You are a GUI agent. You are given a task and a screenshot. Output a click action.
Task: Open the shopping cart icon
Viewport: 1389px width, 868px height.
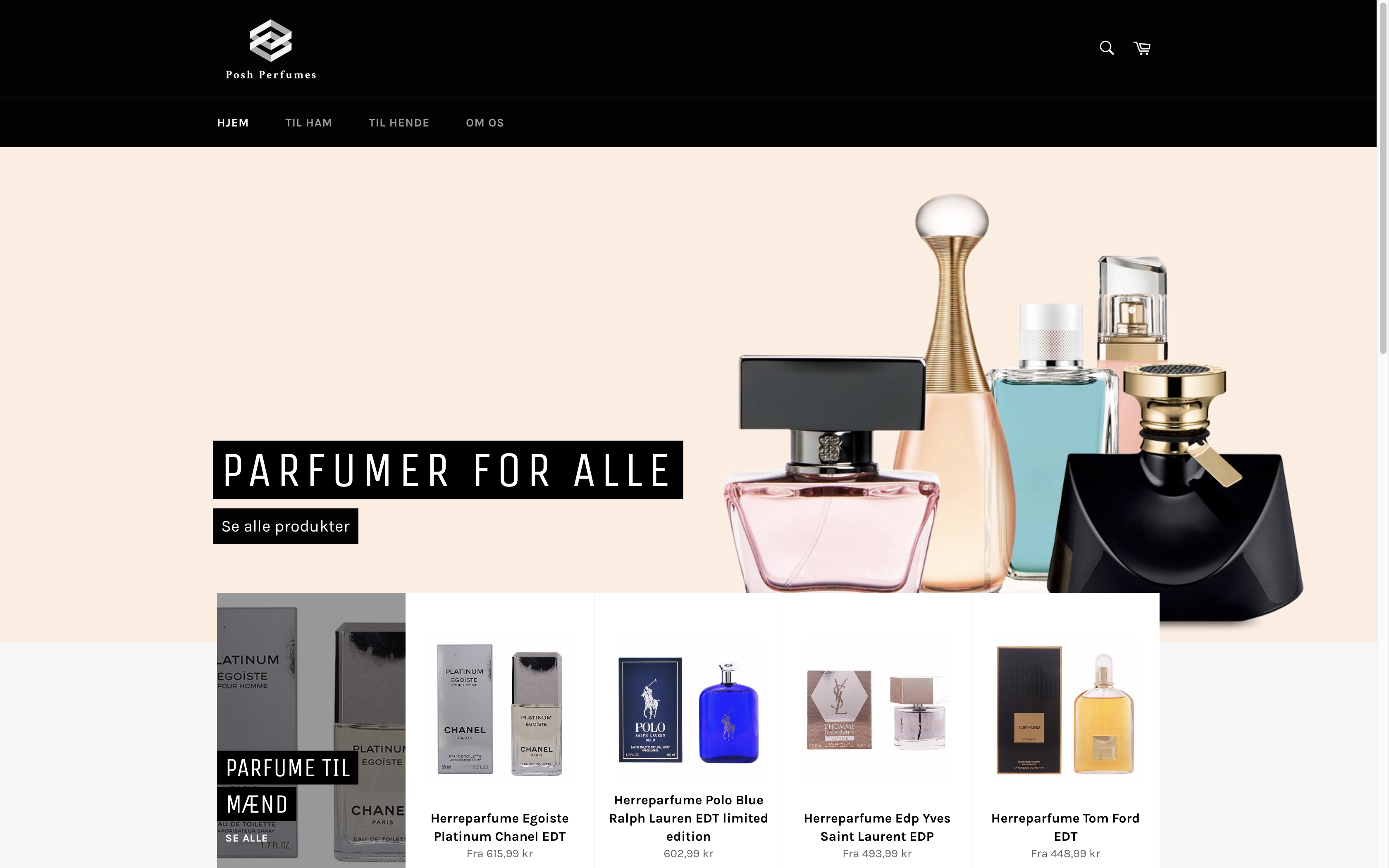pos(1142,48)
